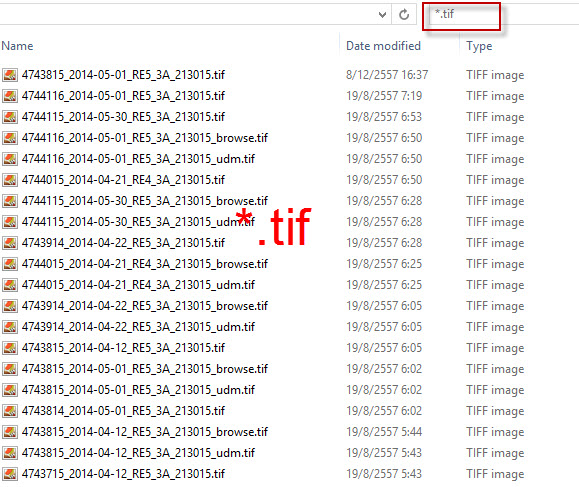Select file 4743815_2014-04-12_RE5_3A_213015.tif
Screen dimensions: 579x487
point(123,348)
